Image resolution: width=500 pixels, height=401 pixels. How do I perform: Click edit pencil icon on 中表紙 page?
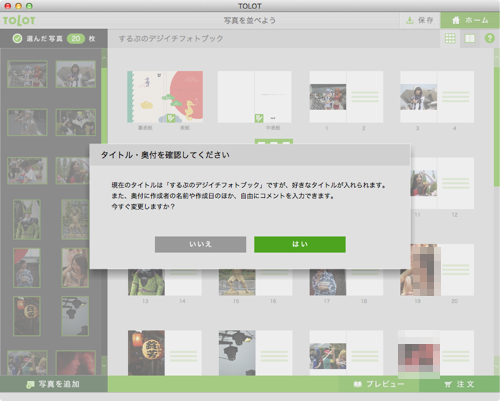point(259,118)
